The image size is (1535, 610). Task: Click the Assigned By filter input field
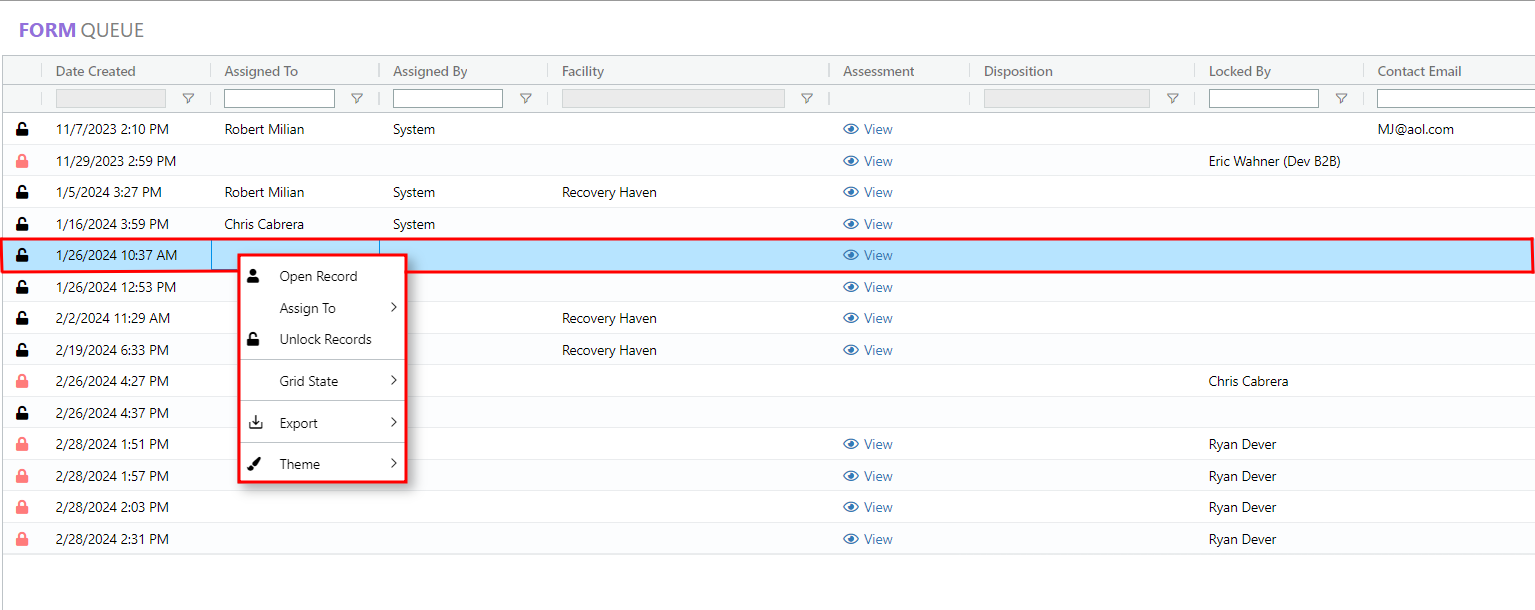tap(448, 97)
